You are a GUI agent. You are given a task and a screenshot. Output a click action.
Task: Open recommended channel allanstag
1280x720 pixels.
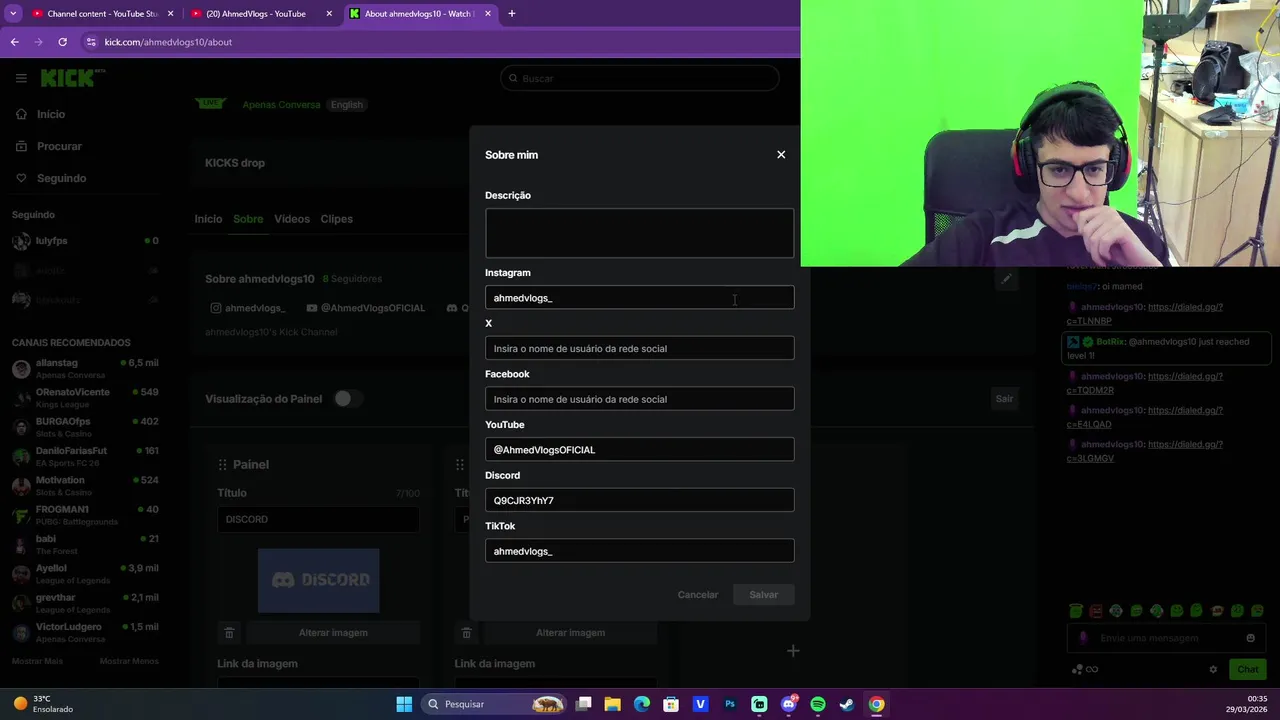click(85, 368)
